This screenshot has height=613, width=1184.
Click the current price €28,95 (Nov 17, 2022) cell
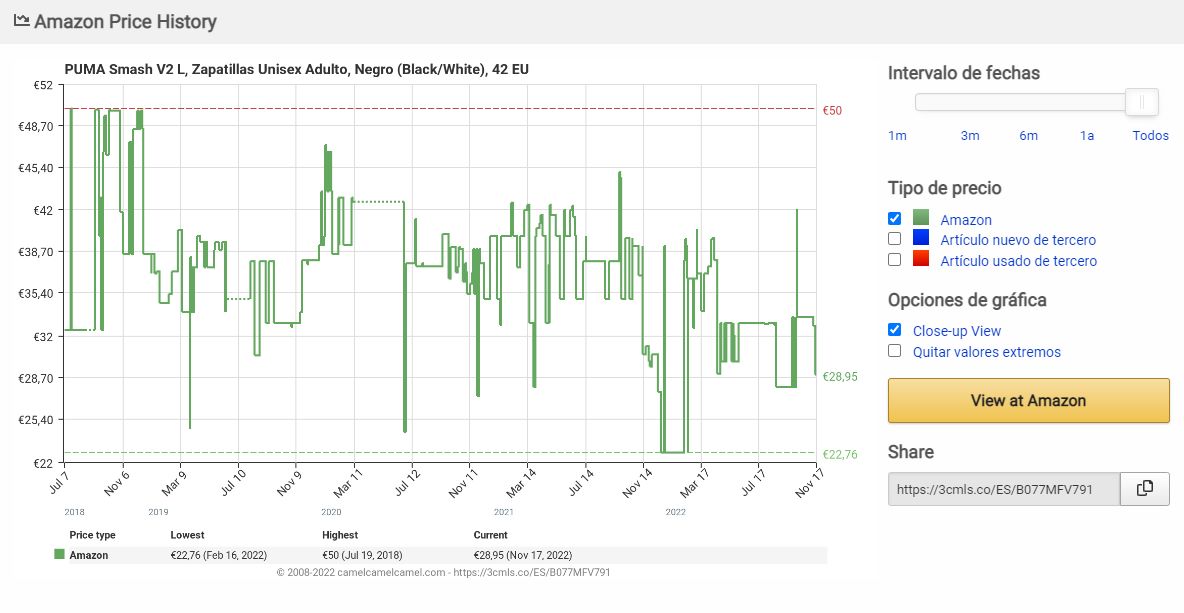(x=523, y=555)
